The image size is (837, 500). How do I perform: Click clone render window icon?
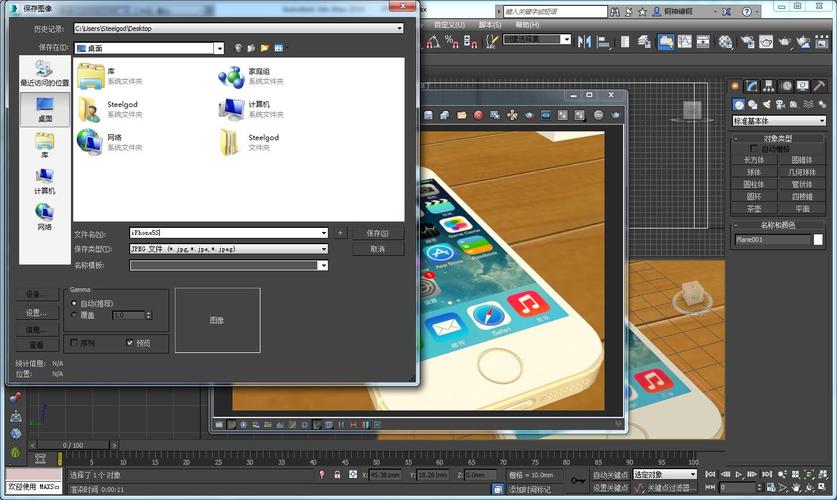(495, 115)
